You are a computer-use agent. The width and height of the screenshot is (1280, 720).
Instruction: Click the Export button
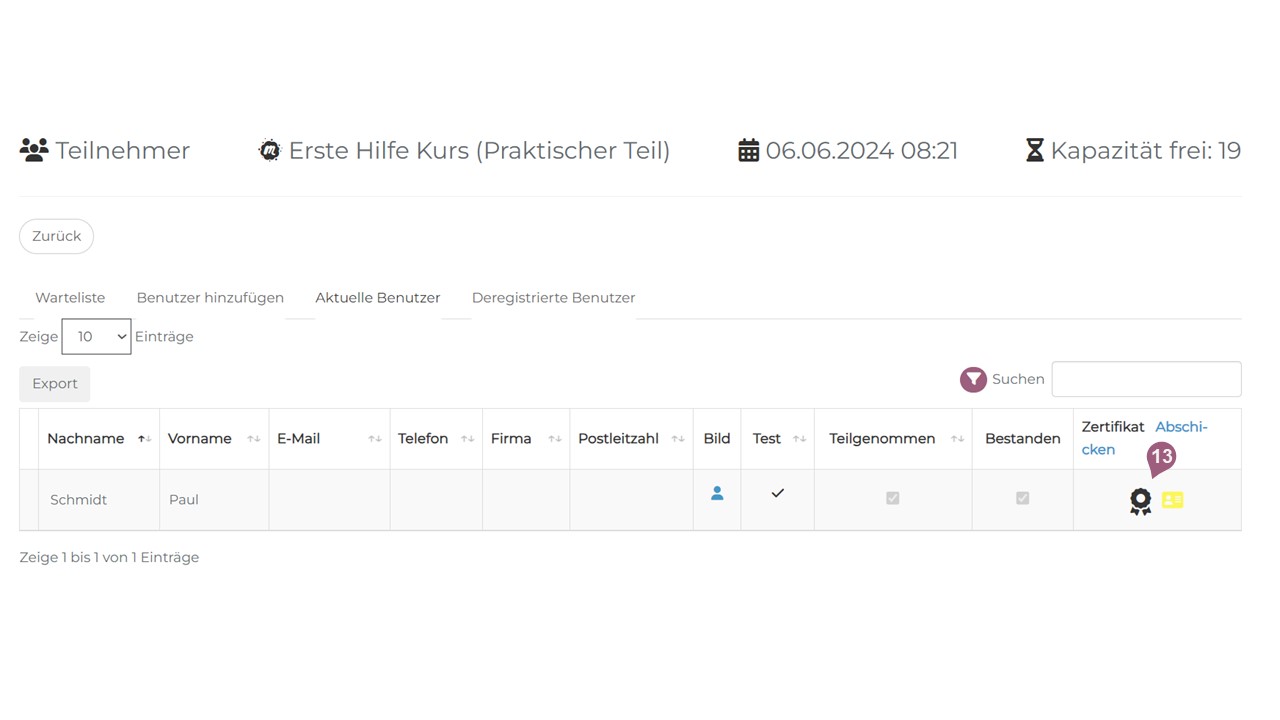coord(55,384)
